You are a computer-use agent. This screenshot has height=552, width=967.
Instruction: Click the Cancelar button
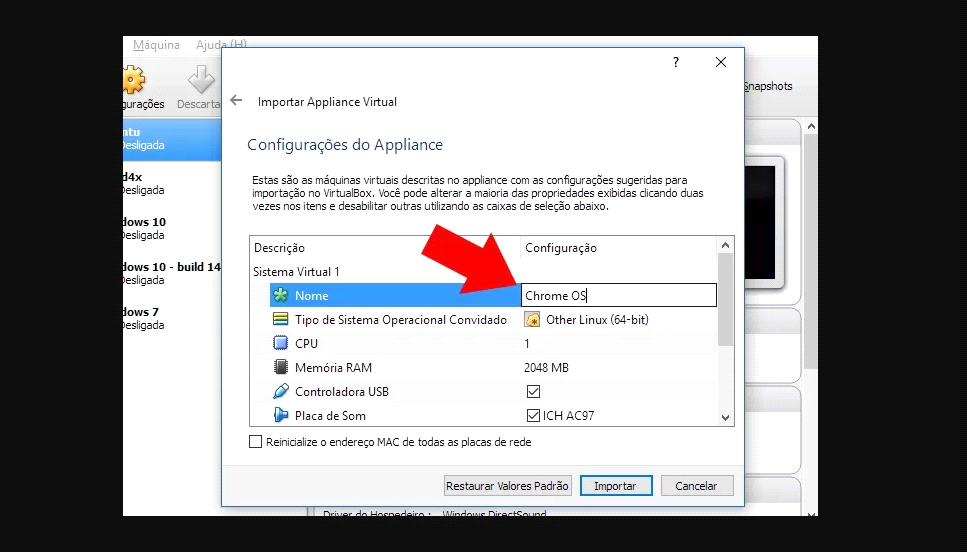pyautogui.click(x=696, y=485)
